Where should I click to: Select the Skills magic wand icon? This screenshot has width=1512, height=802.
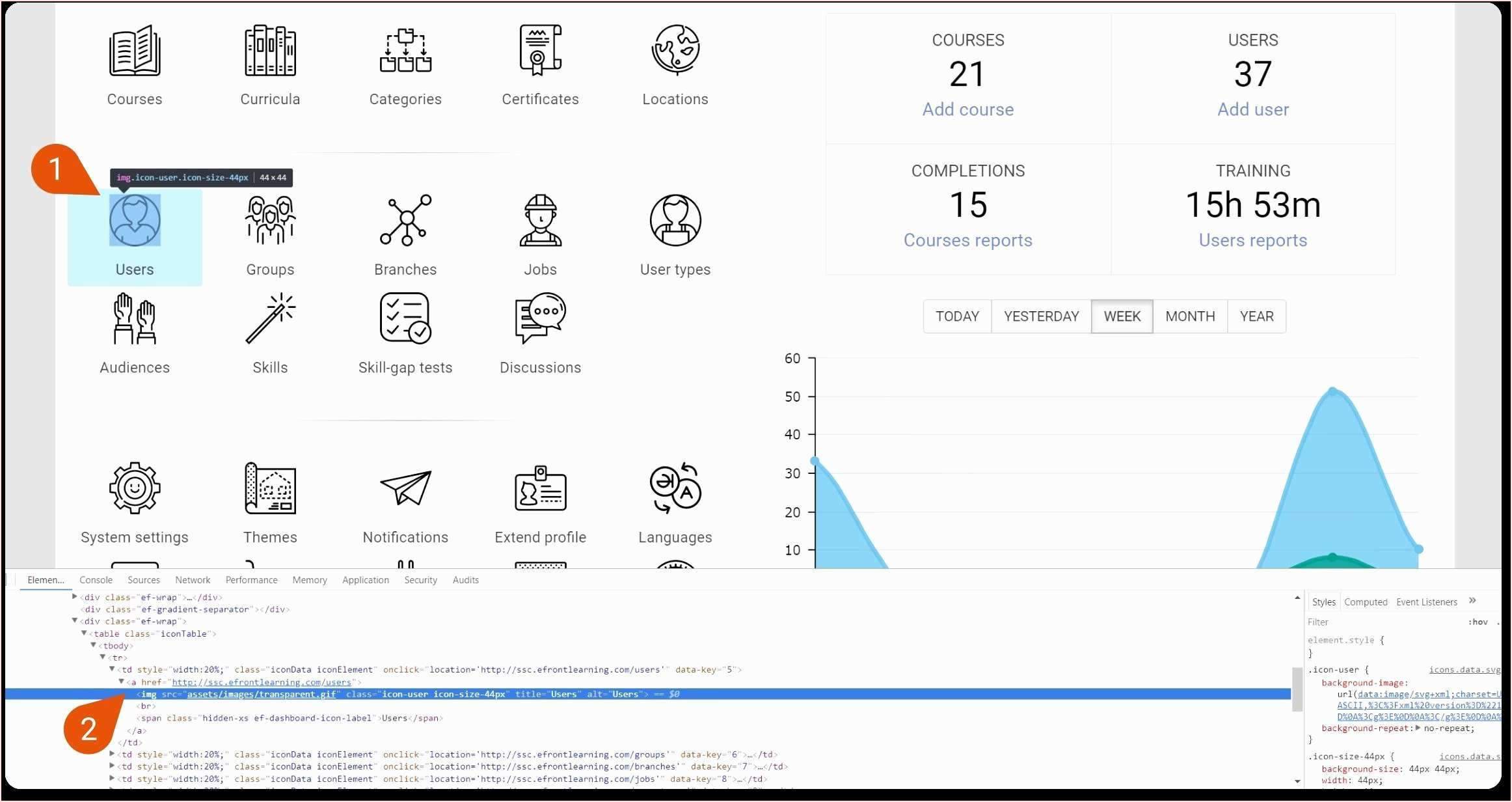tap(270, 318)
